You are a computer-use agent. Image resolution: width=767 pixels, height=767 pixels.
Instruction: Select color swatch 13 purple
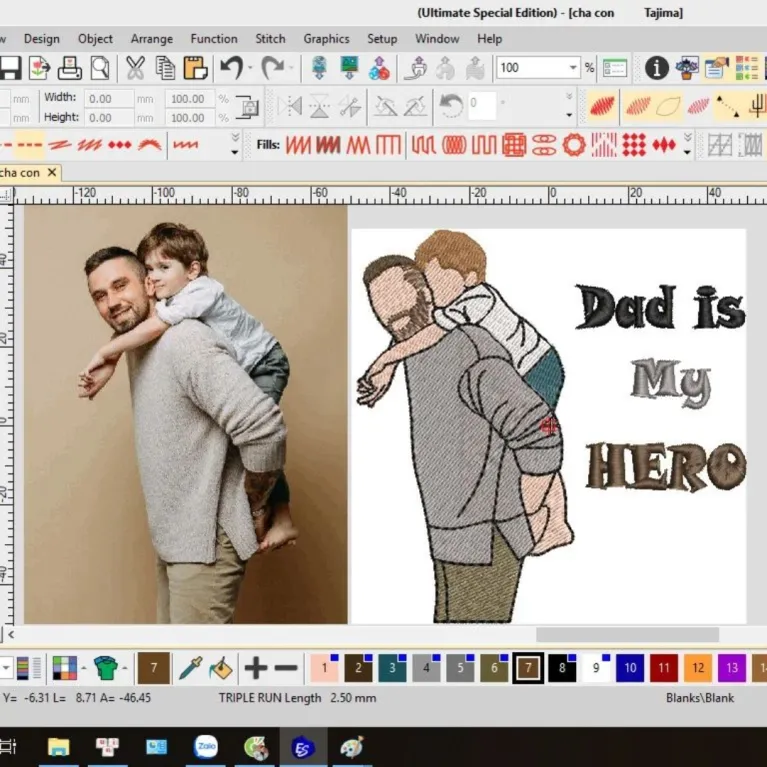pyautogui.click(x=732, y=668)
